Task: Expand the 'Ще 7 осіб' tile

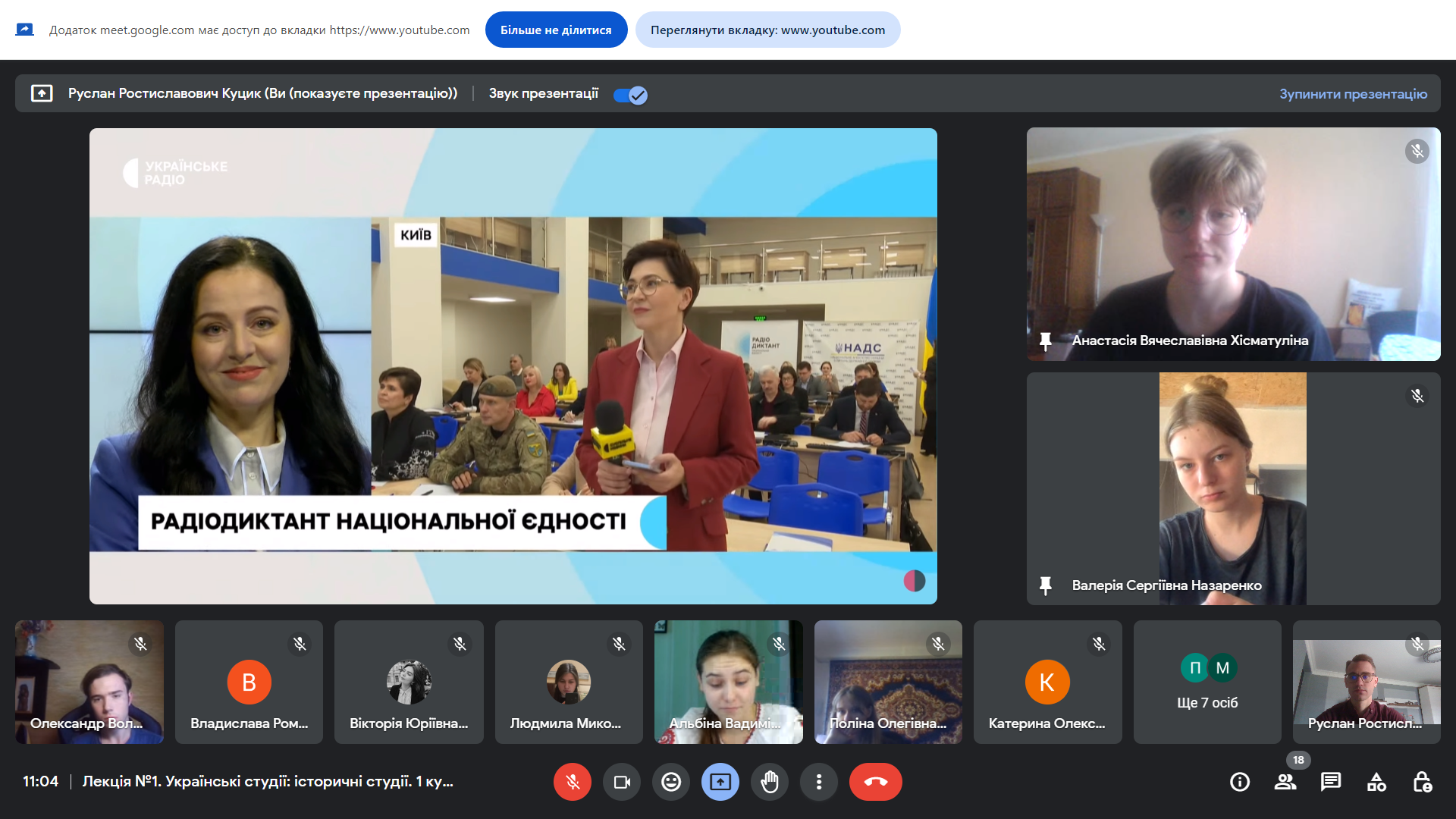Action: [x=1207, y=682]
